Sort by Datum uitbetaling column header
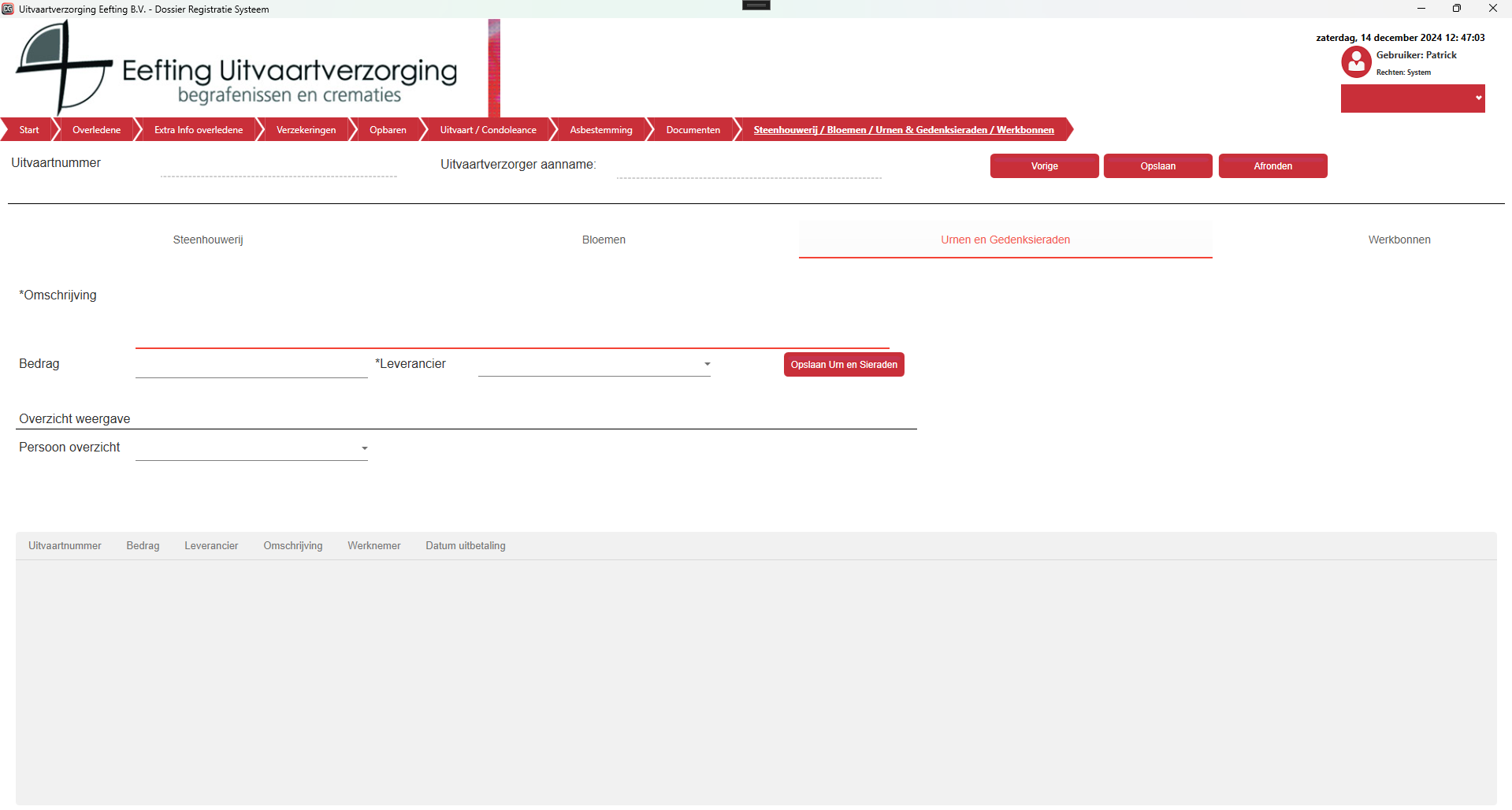Image resolution: width=1512 pixels, height=810 pixels. click(465, 546)
